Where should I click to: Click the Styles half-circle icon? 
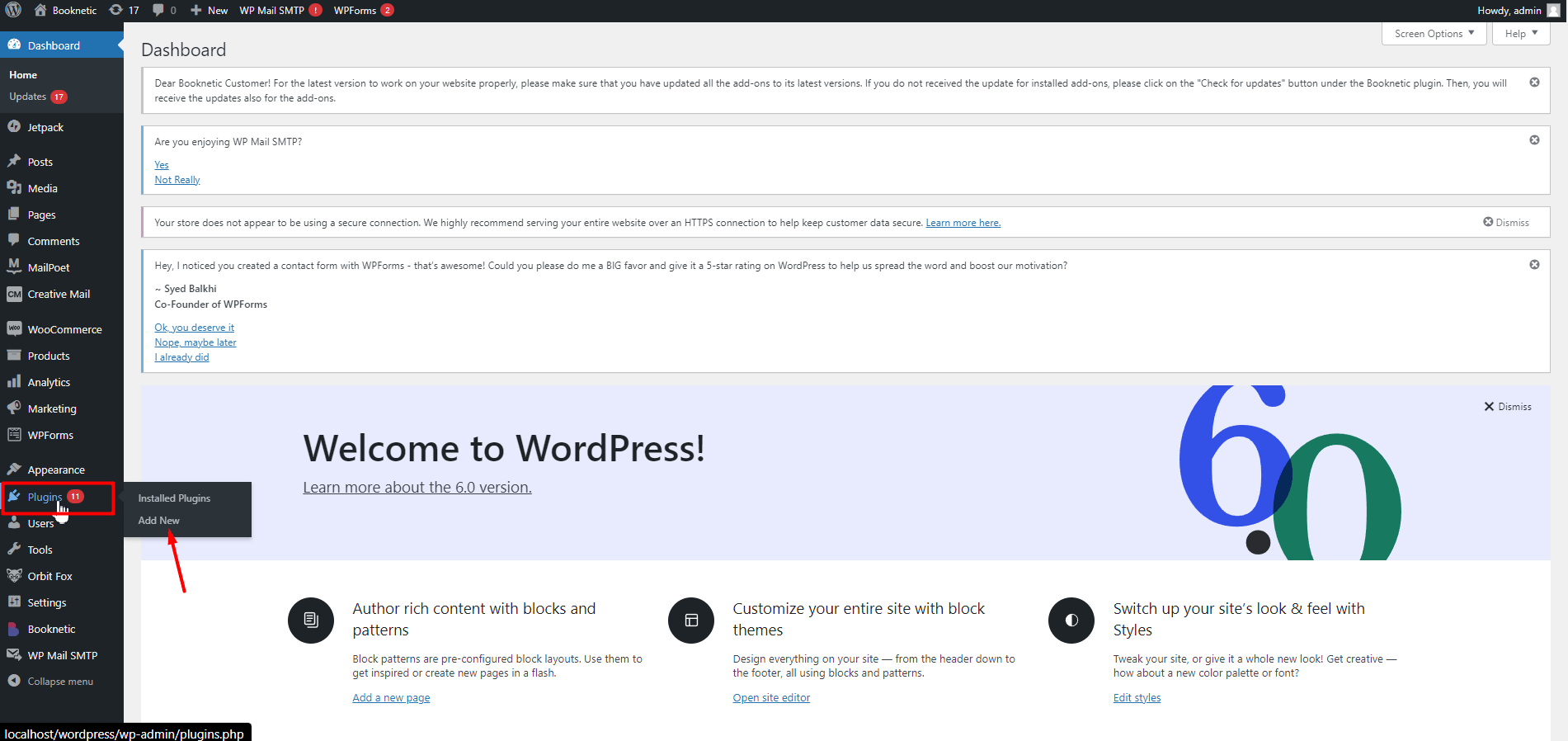tap(1071, 621)
